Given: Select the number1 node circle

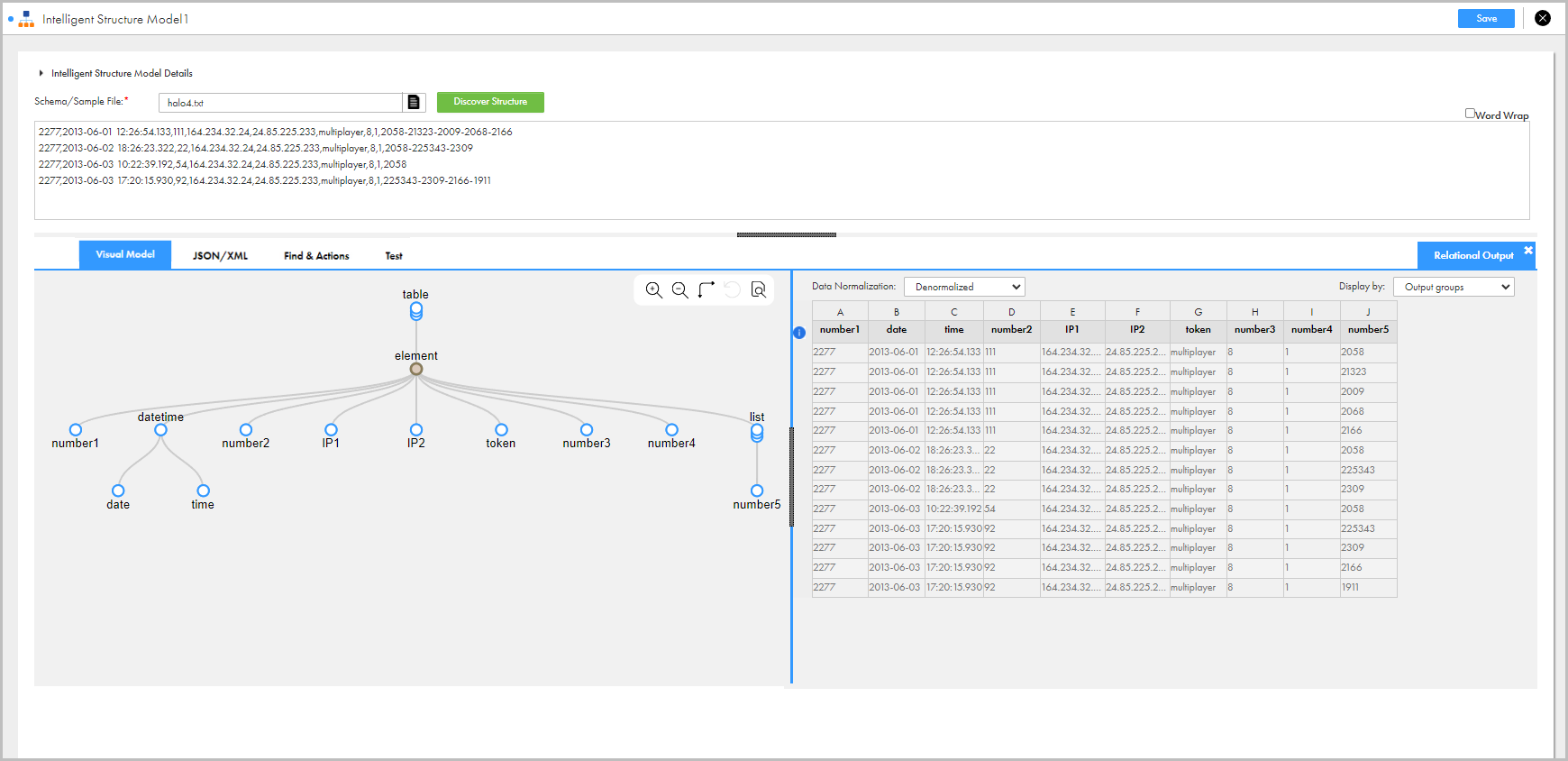Looking at the screenshot, I should [x=76, y=430].
